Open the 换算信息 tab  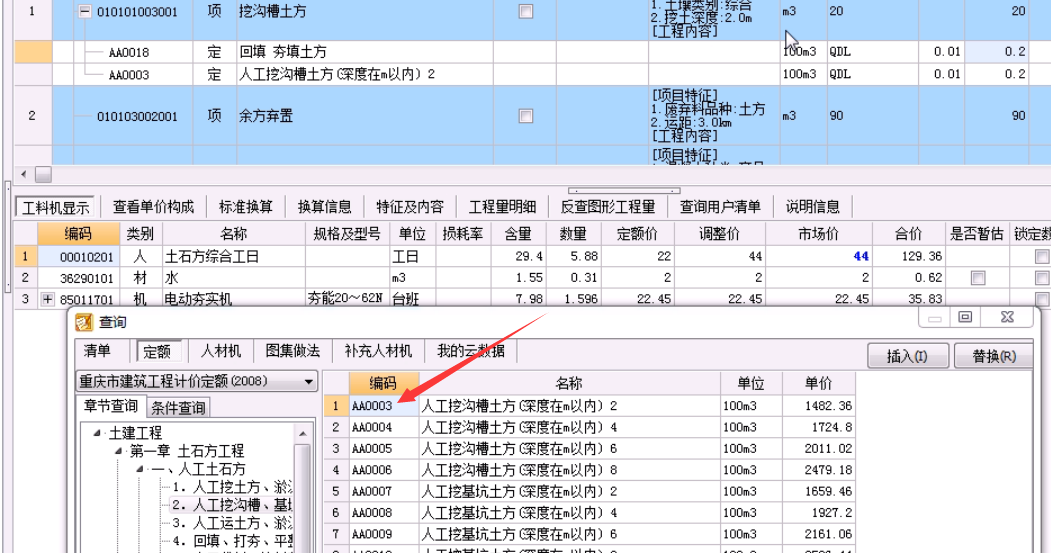(324, 207)
